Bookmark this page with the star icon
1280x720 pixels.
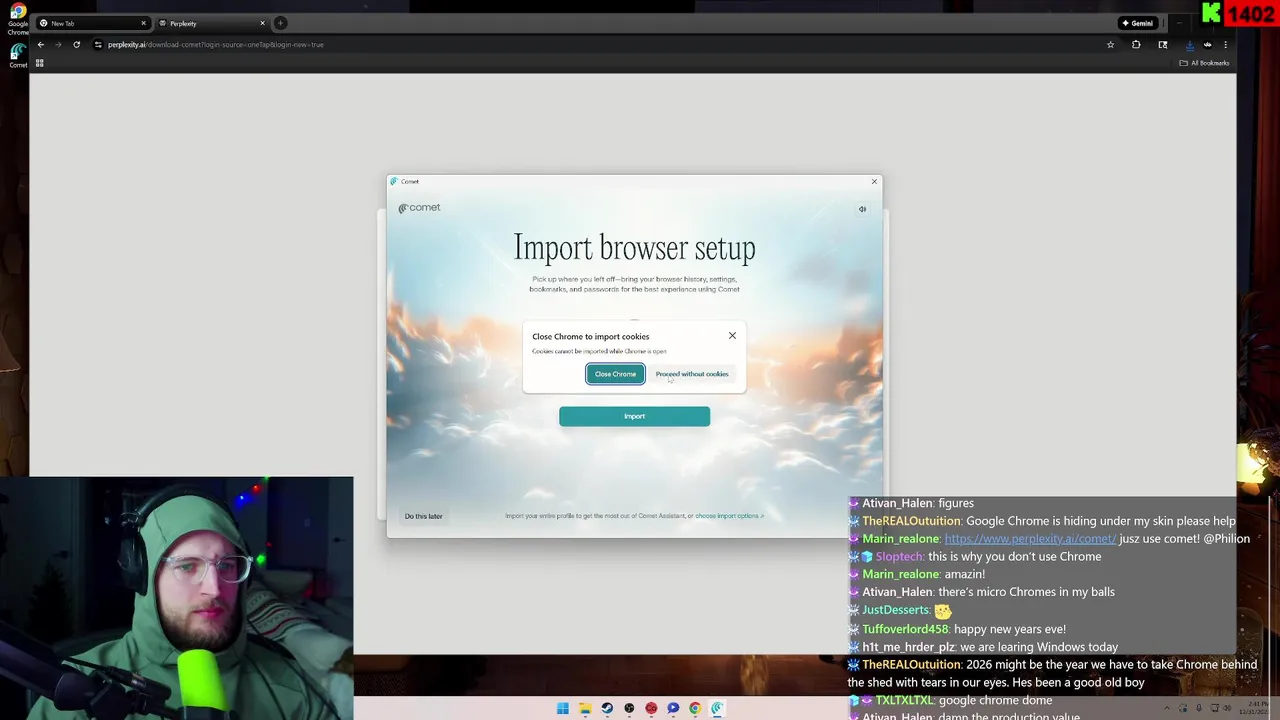[x=1110, y=44]
